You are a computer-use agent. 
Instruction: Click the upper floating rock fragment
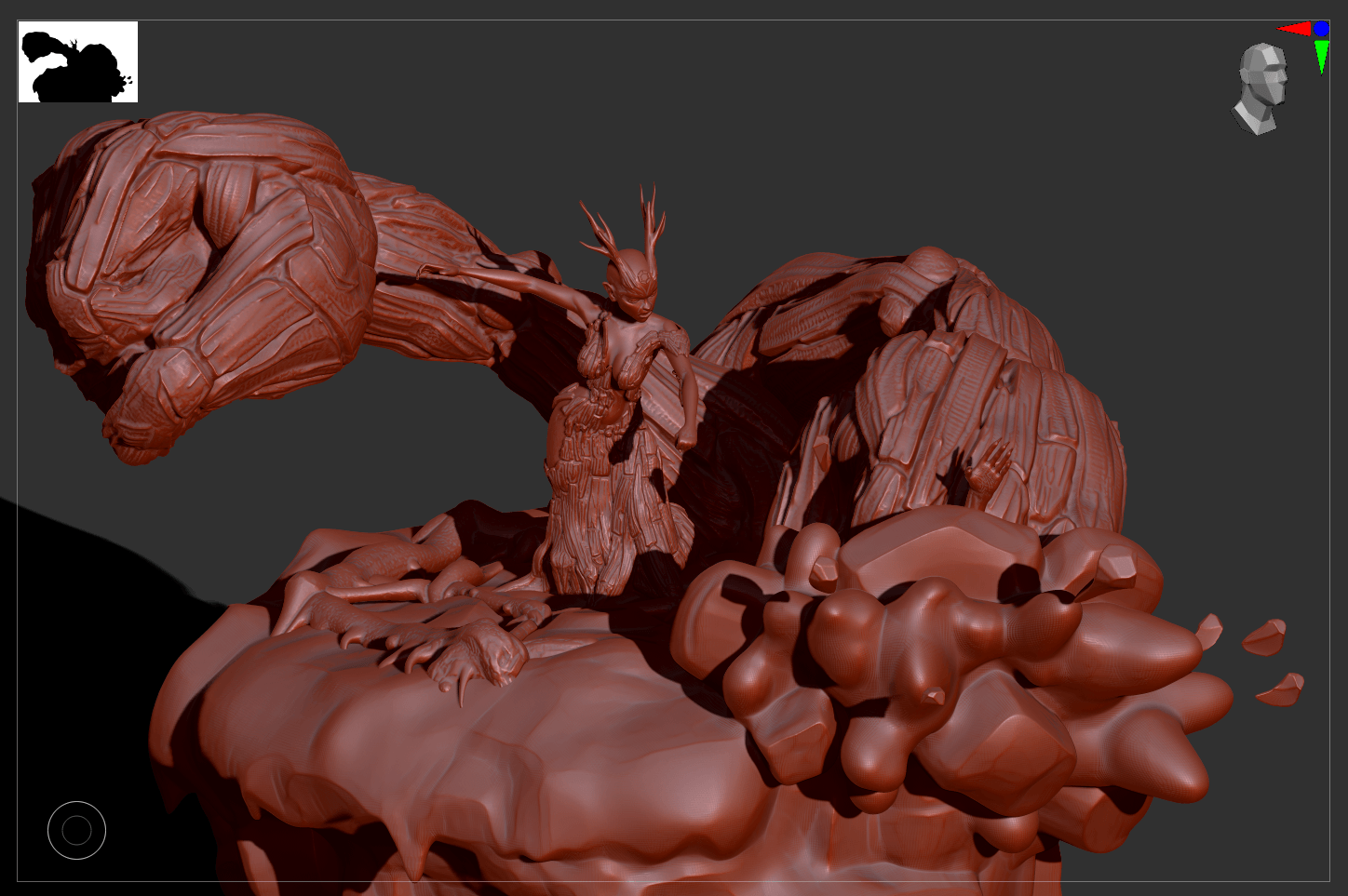[1264, 637]
